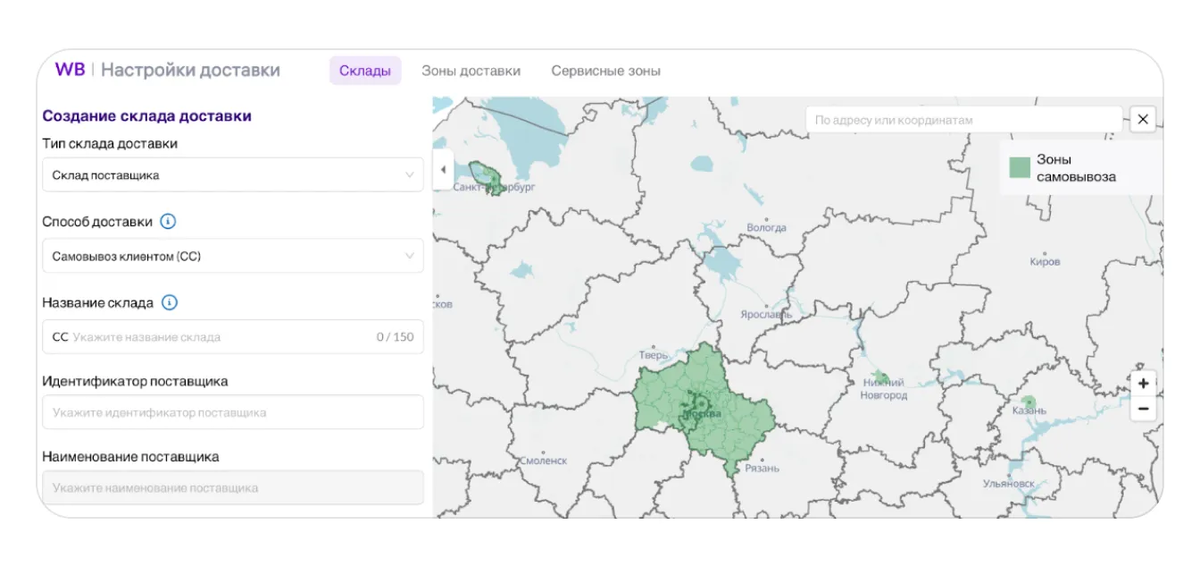Viewport: 1200px width, 567px height.
Task: Click the Тверь map label
Action: tap(653, 354)
